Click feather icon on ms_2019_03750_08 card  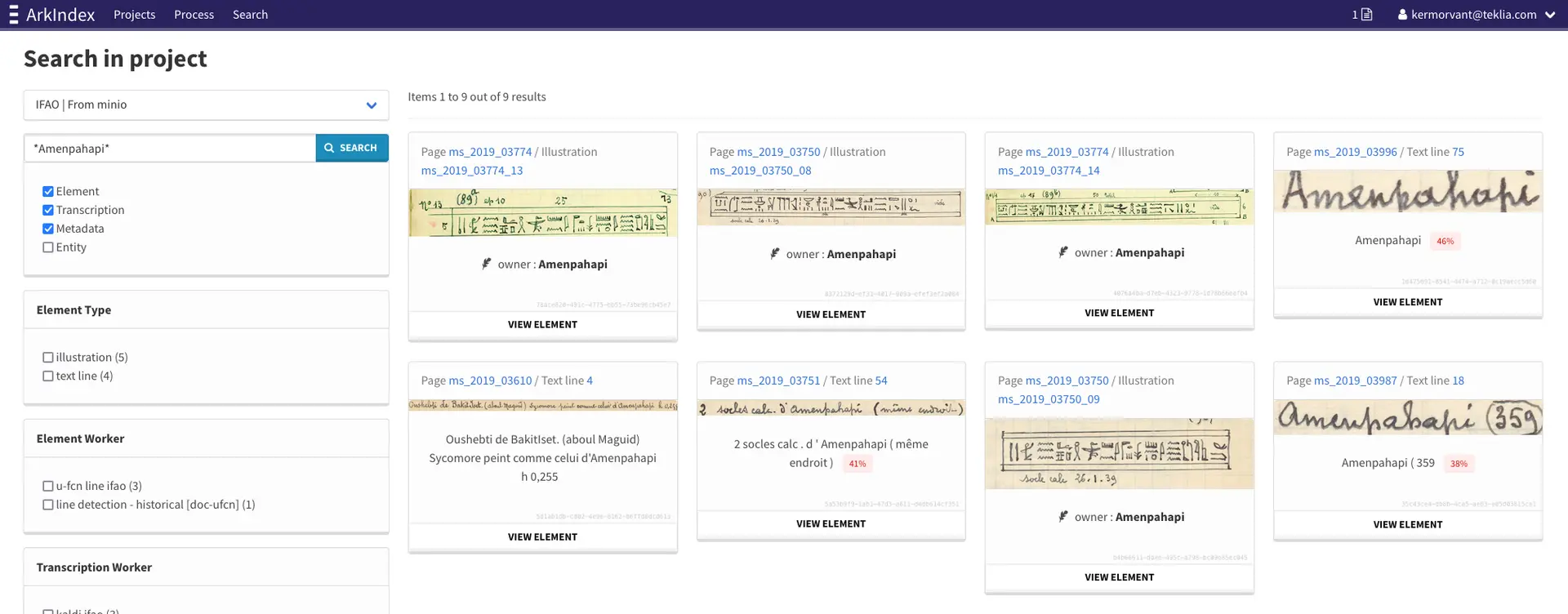(x=775, y=254)
